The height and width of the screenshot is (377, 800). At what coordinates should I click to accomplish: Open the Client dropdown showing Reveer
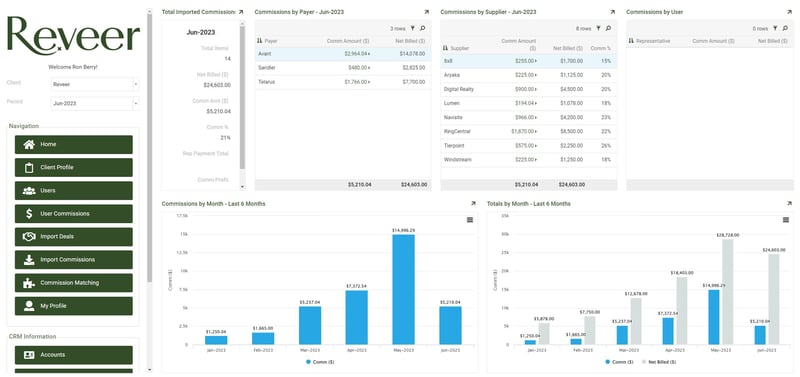tap(95, 84)
